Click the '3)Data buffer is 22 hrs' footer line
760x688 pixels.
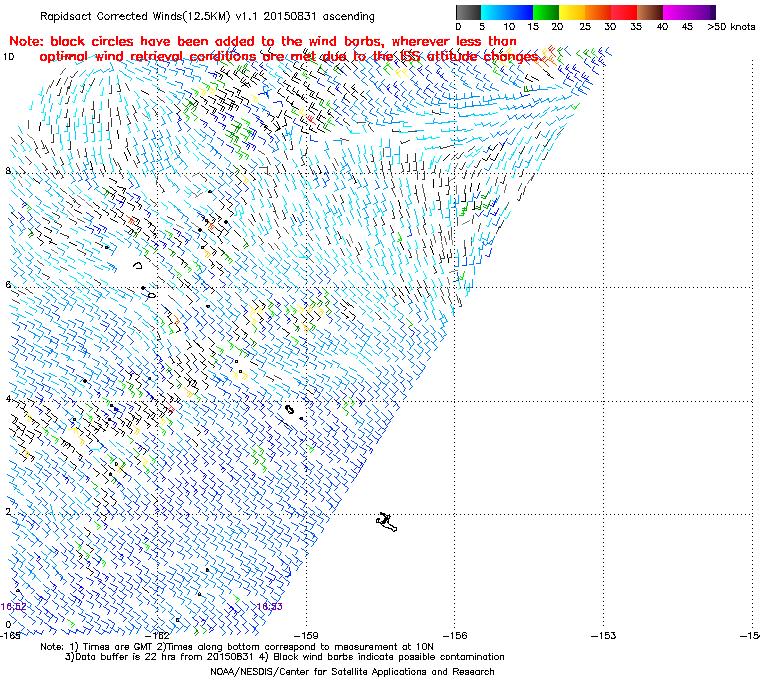[285, 657]
